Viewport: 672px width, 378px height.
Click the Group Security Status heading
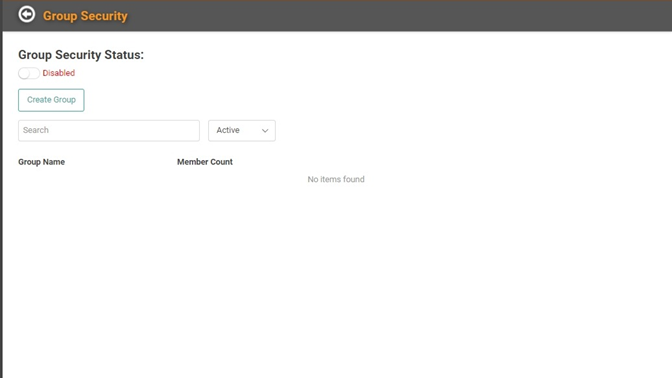pyautogui.click(x=81, y=55)
